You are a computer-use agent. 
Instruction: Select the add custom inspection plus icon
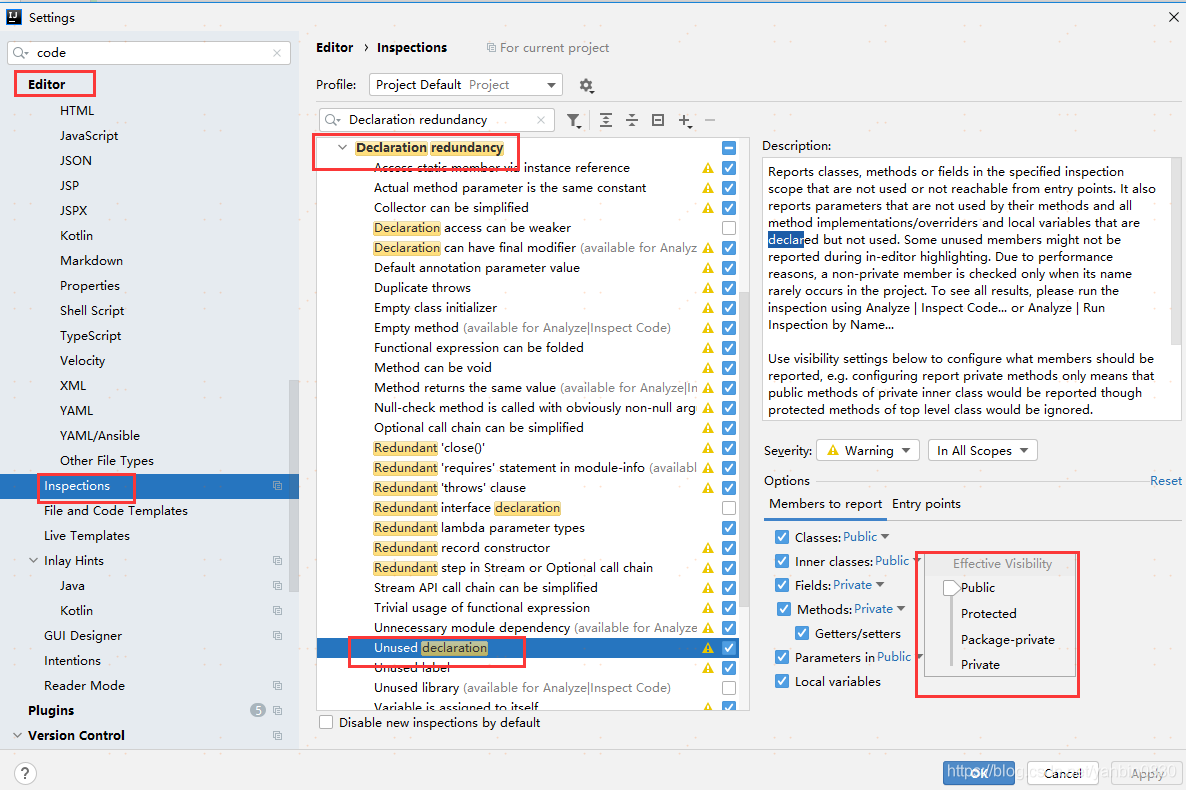click(685, 119)
